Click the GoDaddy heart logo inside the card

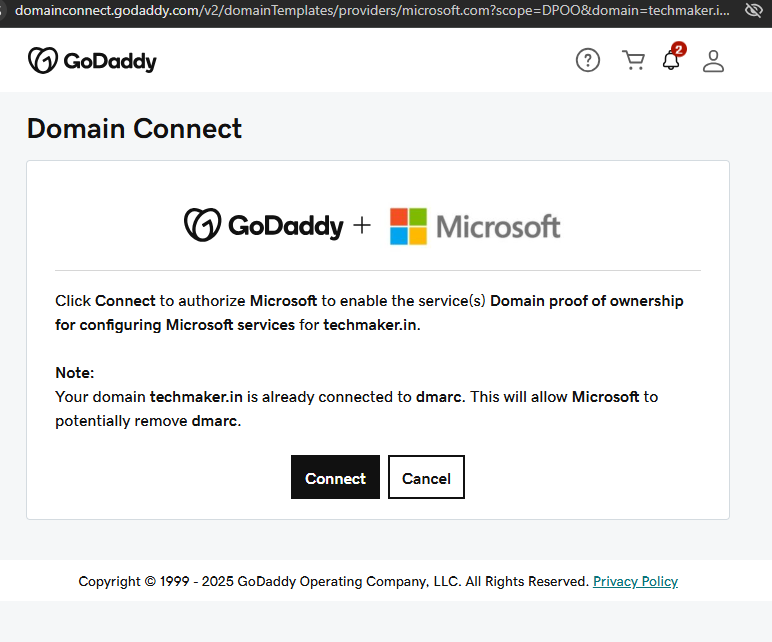tap(202, 225)
